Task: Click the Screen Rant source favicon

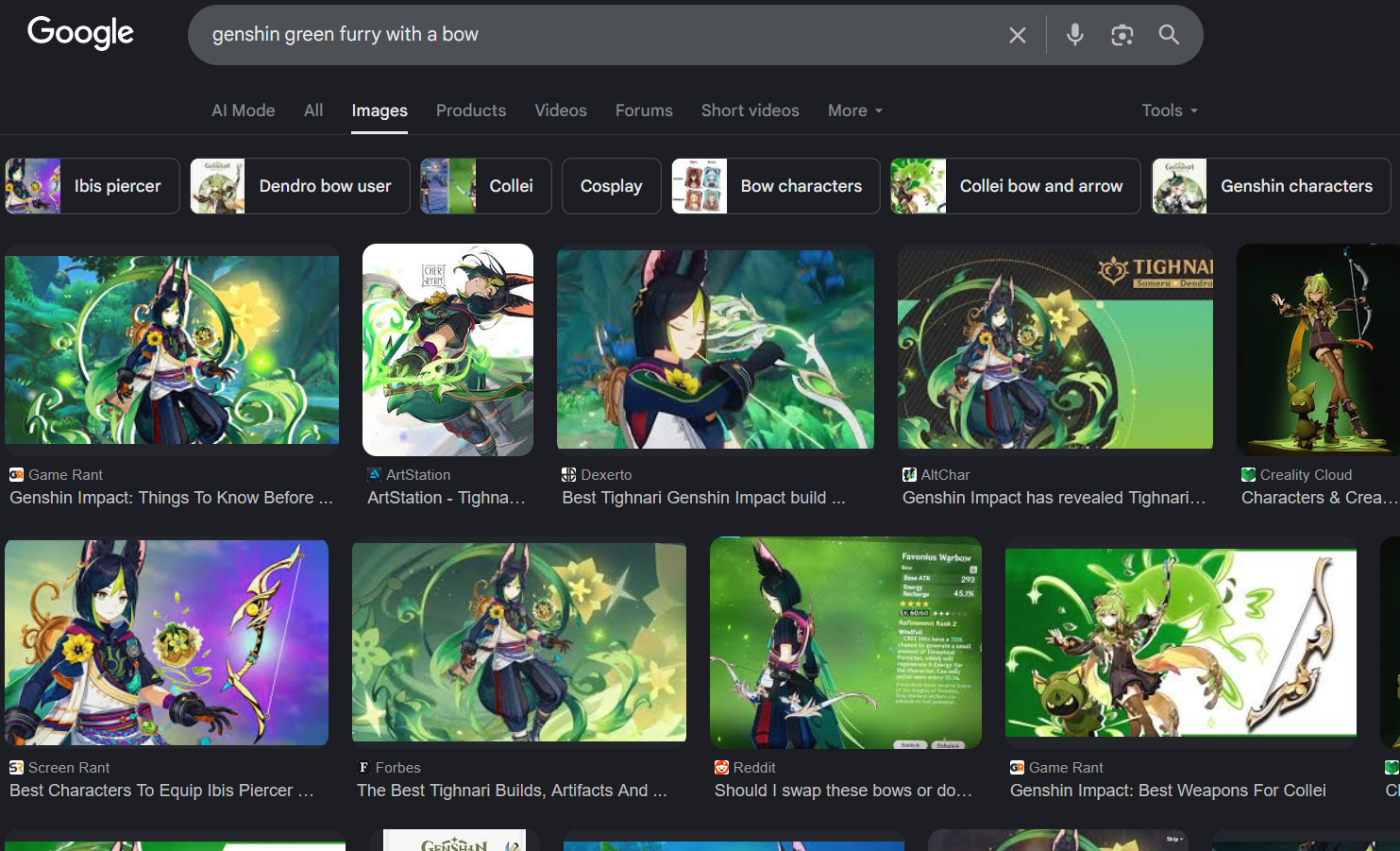Action: (16, 768)
